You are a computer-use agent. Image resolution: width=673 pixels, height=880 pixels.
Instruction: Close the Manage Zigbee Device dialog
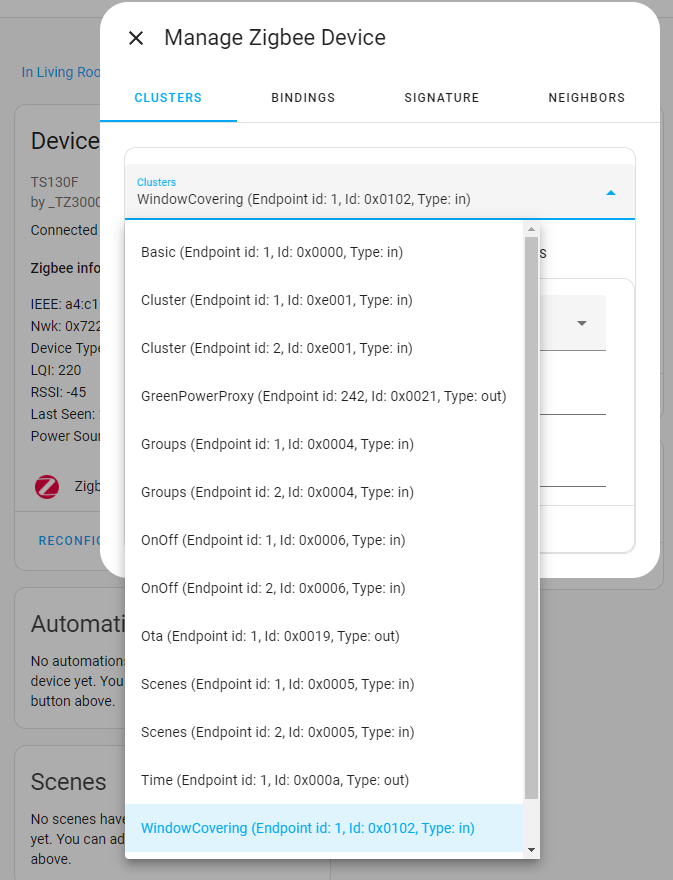(x=136, y=38)
